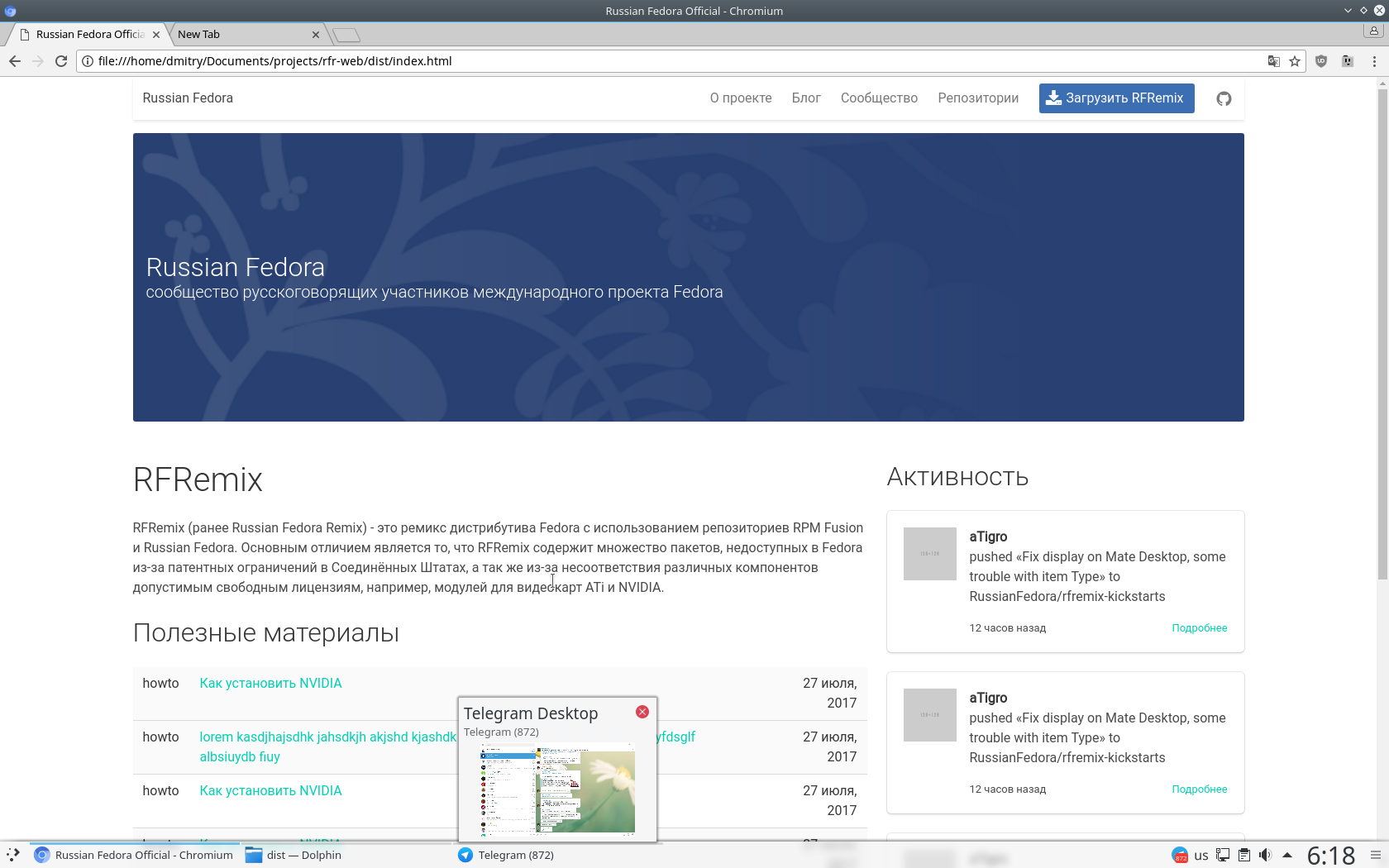
Task: Switch the us keyboard layout indicator
Action: click(x=1201, y=856)
